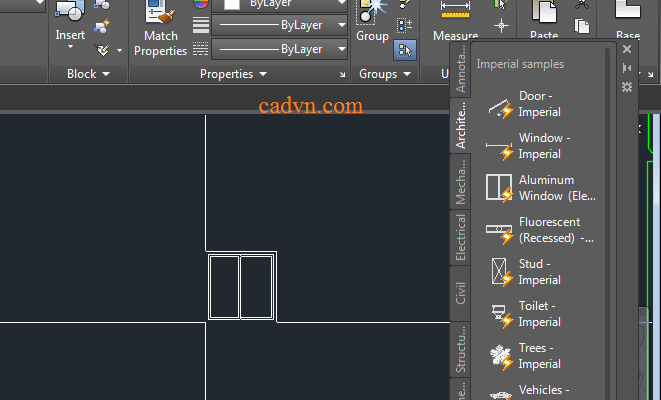Select the Window - Imperial block
The height and width of the screenshot is (400, 661).
538,147
